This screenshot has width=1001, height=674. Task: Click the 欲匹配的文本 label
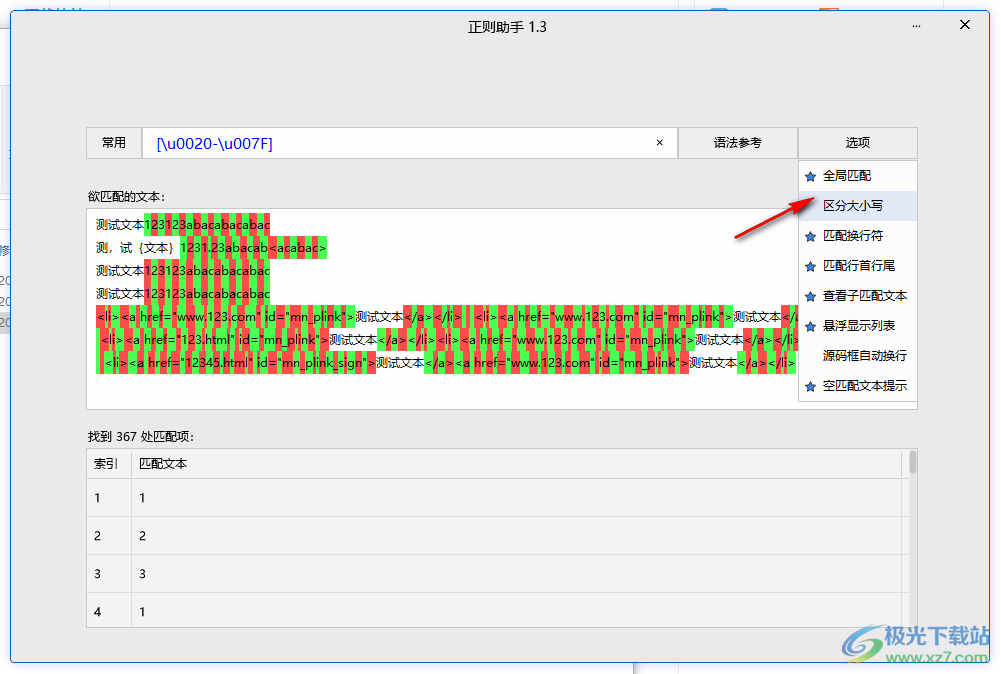click(x=126, y=197)
